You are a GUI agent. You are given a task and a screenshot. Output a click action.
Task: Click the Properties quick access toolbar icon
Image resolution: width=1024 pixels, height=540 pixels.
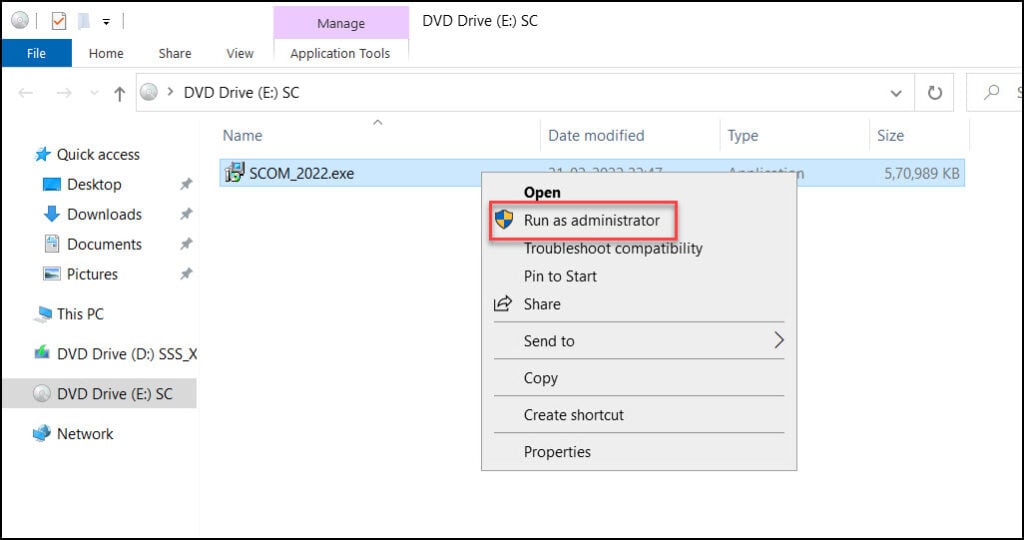tap(59, 21)
